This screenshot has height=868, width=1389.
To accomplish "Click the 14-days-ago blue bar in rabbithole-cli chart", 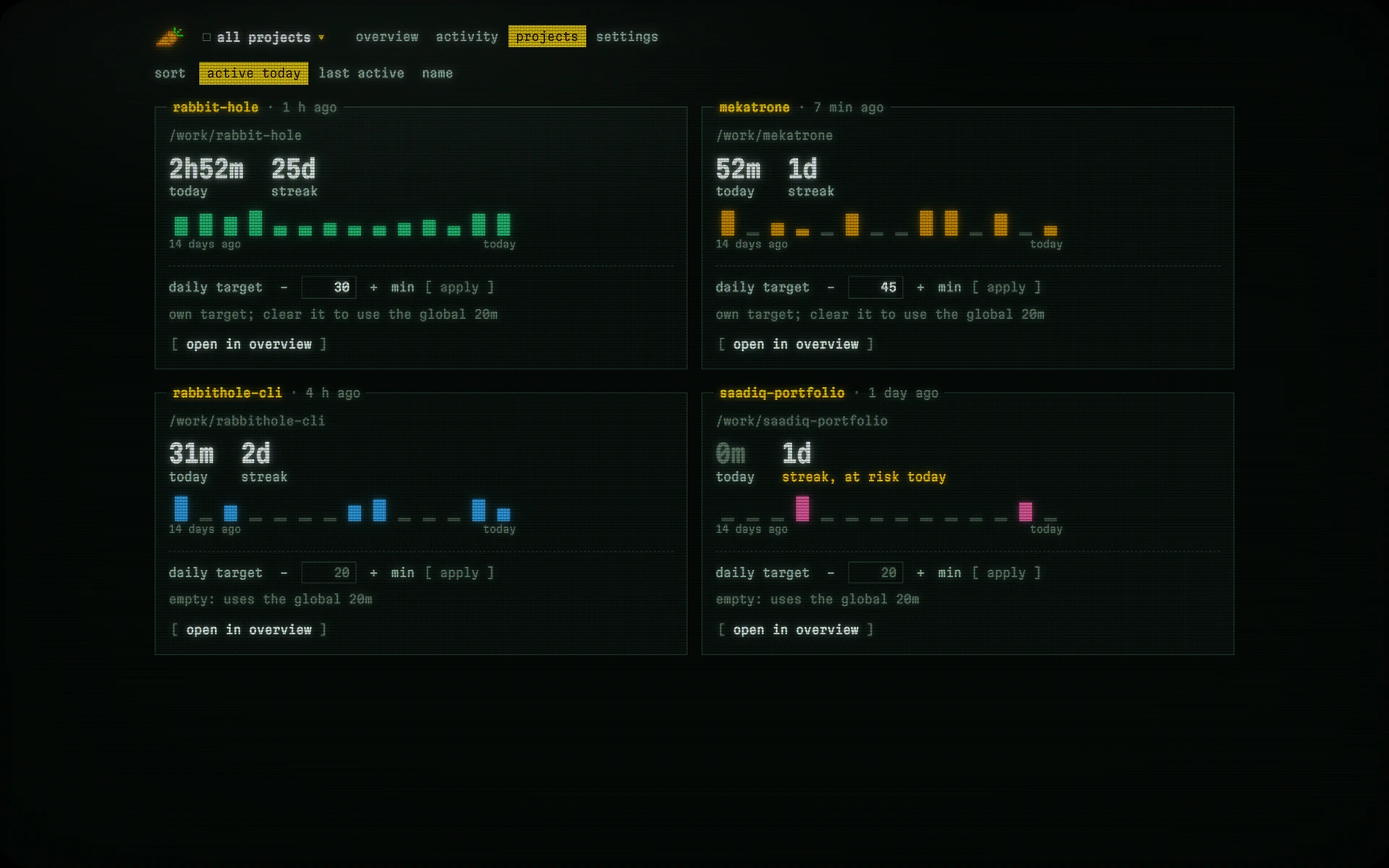I will pyautogui.click(x=181, y=509).
